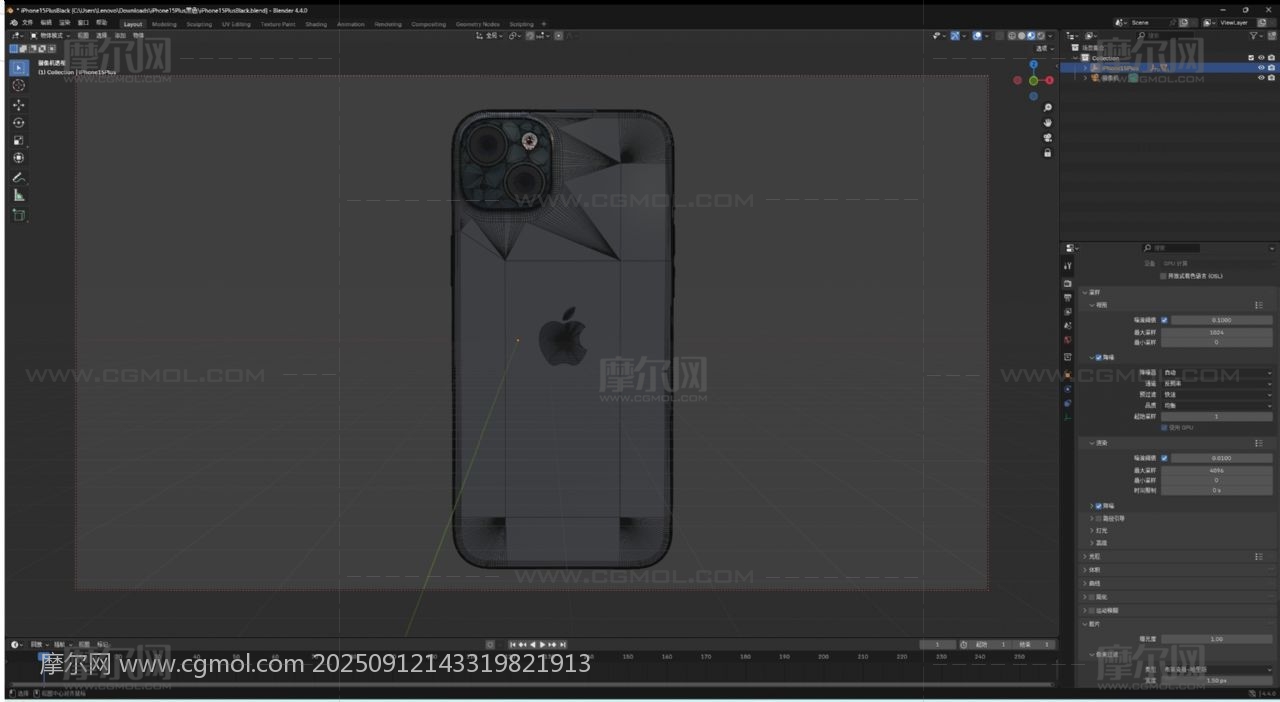1280x702 pixels.
Task: Open the Output properties tab
Action: [1067, 298]
